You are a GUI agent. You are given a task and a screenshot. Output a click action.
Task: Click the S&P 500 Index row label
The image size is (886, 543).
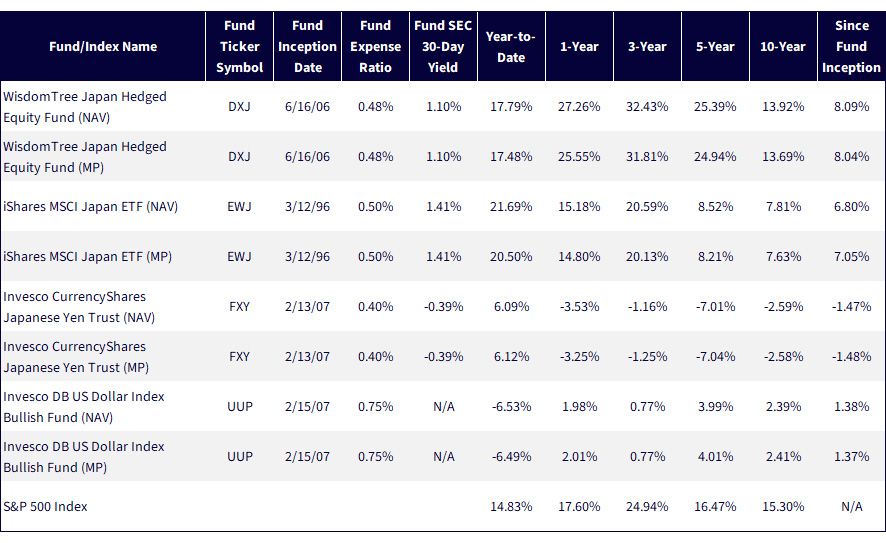click(x=45, y=506)
